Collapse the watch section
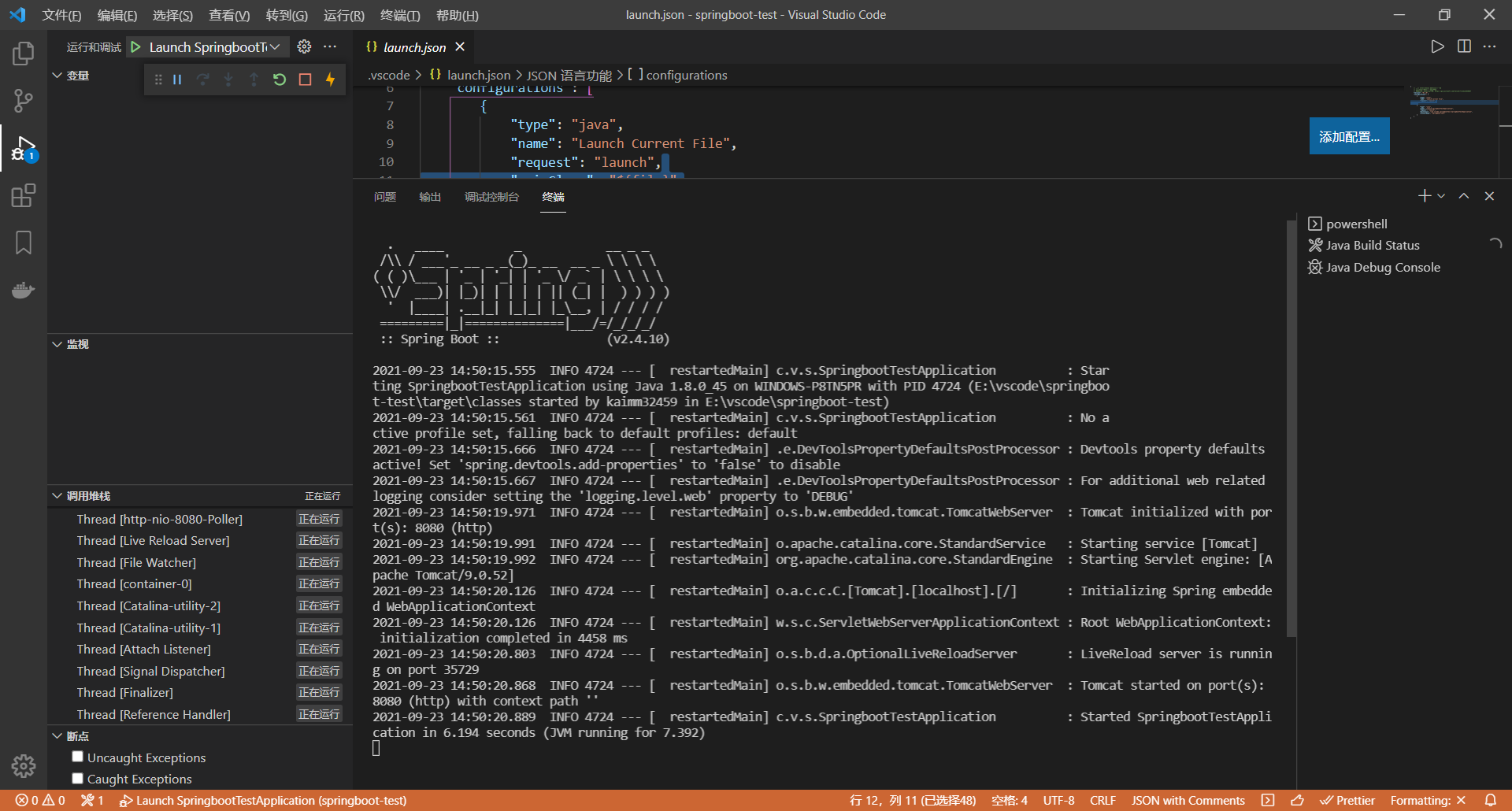The height and width of the screenshot is (811, 1512). coord(57,344)
